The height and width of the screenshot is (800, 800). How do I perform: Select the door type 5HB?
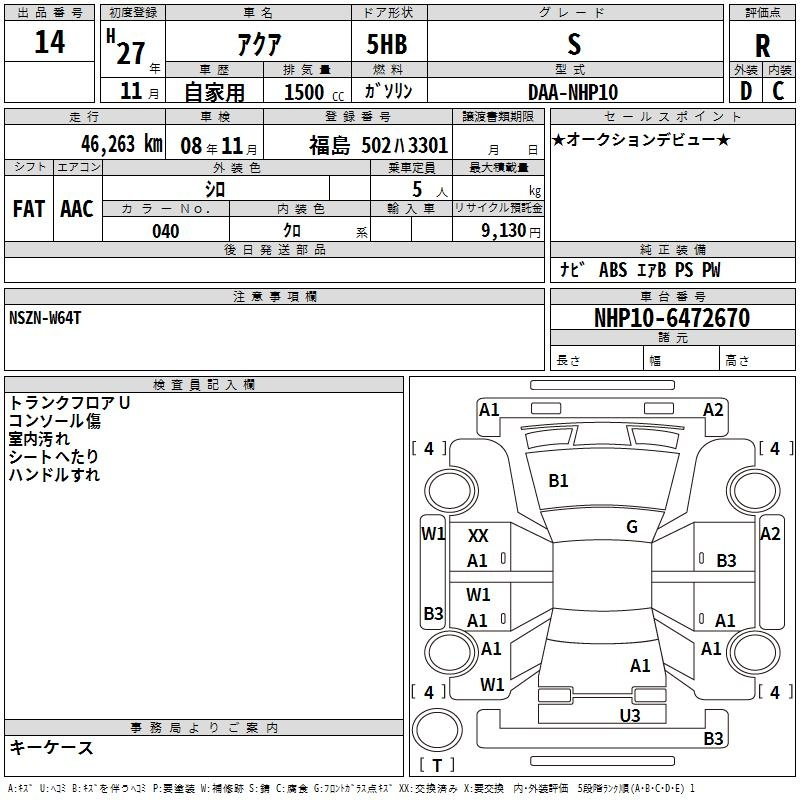[x=387, y=44]
